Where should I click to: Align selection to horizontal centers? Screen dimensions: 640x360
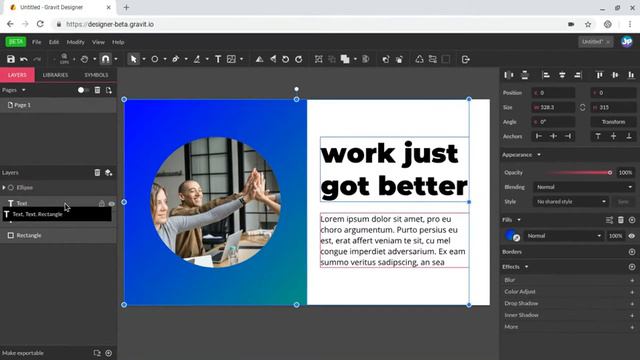pyautogui.click(x=562, y=75)
